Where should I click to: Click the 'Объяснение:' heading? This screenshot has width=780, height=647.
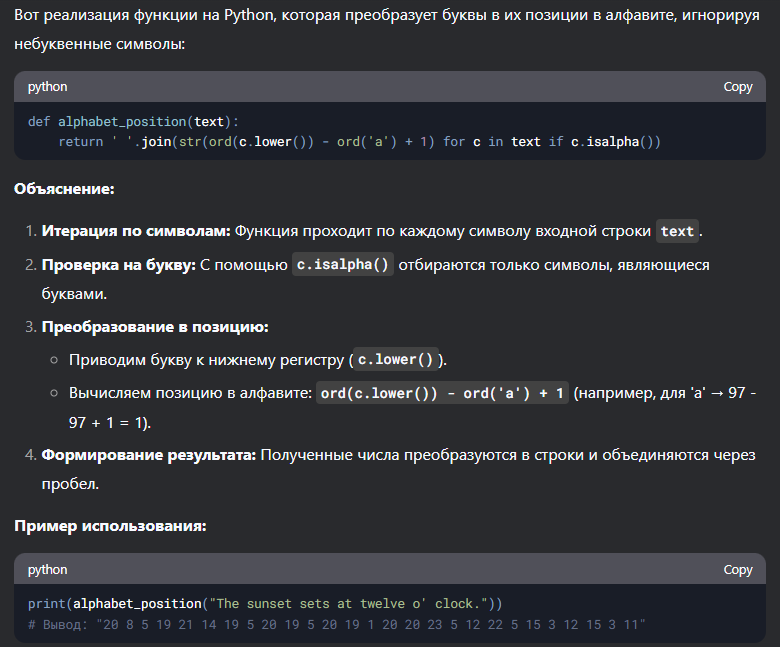pyautogui.click(x=64, y=189)
